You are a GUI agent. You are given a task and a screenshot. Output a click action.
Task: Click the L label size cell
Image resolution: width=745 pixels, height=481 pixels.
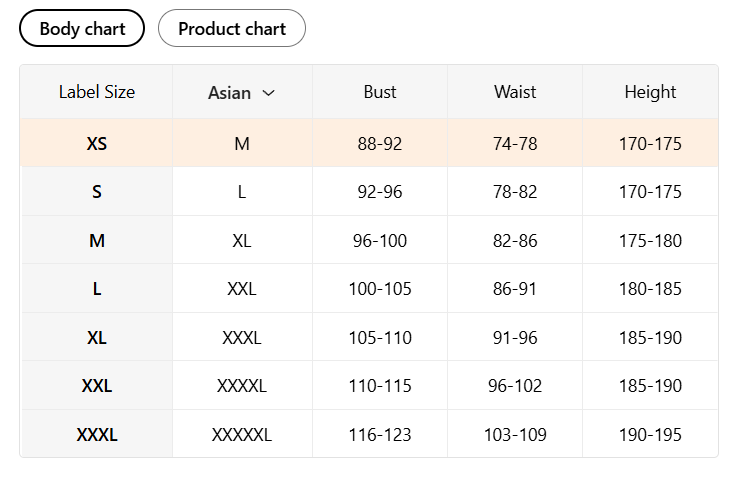point(97,289)
